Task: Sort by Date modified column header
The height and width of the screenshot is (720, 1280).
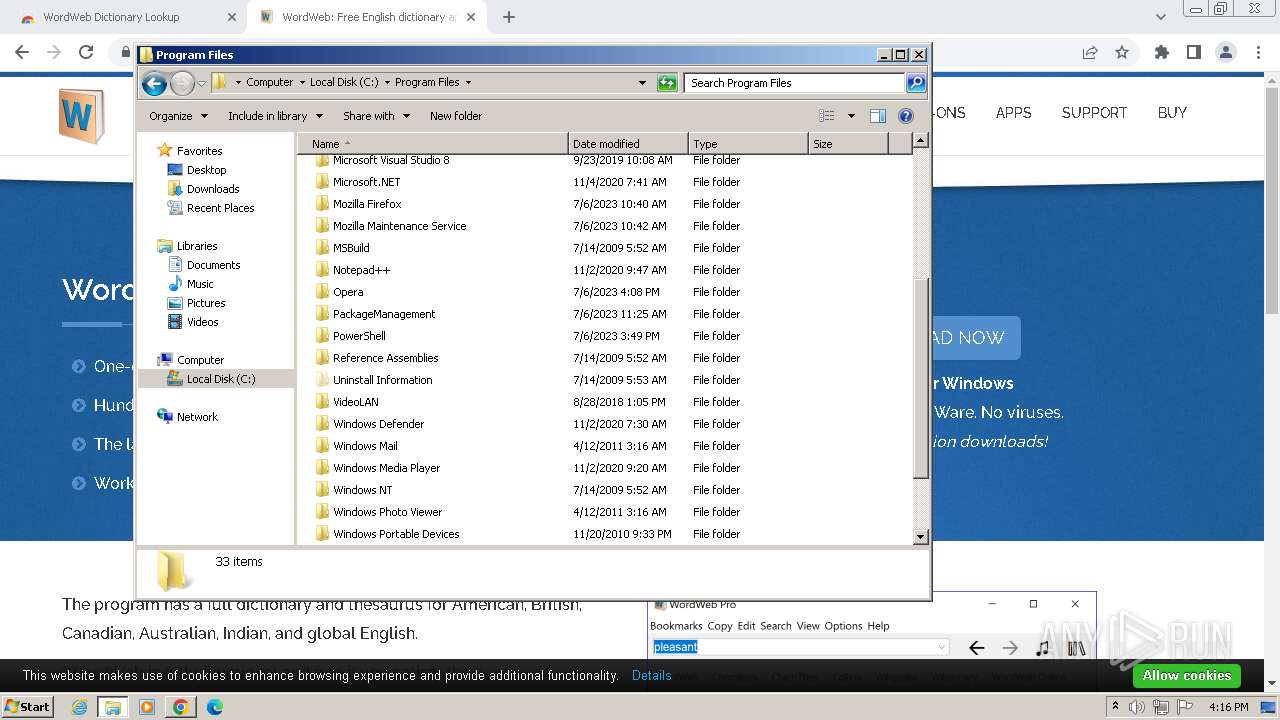Action: pyautogui.click(x=628, y=144)
